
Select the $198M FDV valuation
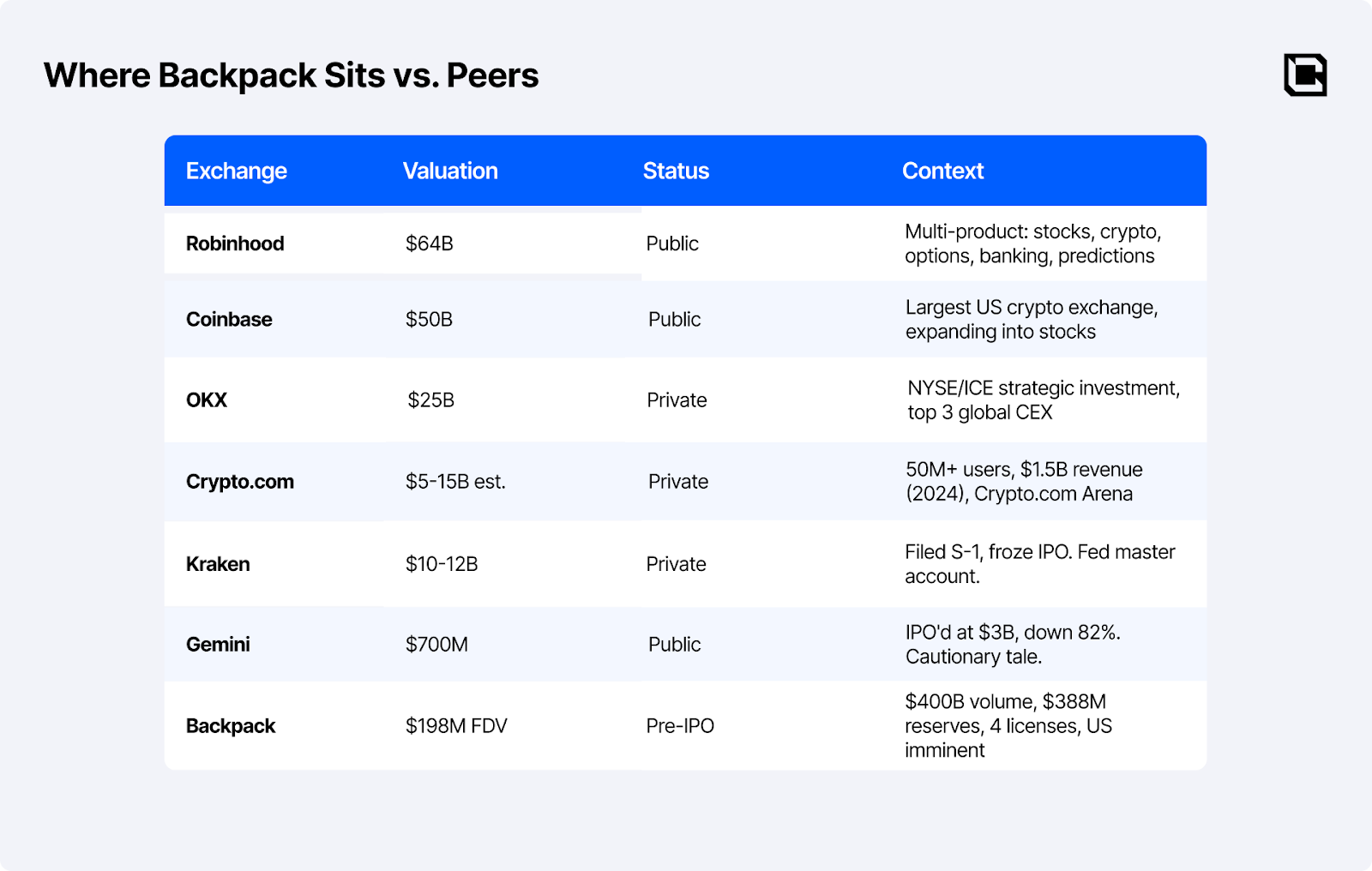pos(456,726)
